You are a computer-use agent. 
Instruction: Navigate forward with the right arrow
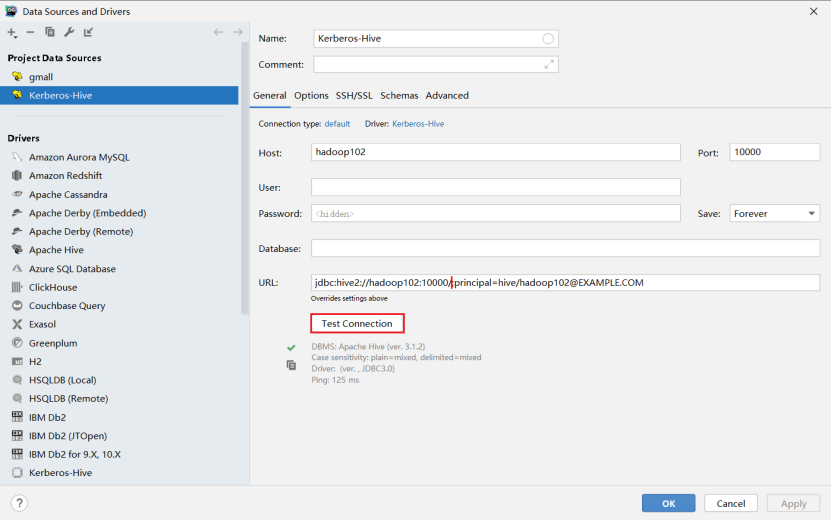tap(237, 32)
